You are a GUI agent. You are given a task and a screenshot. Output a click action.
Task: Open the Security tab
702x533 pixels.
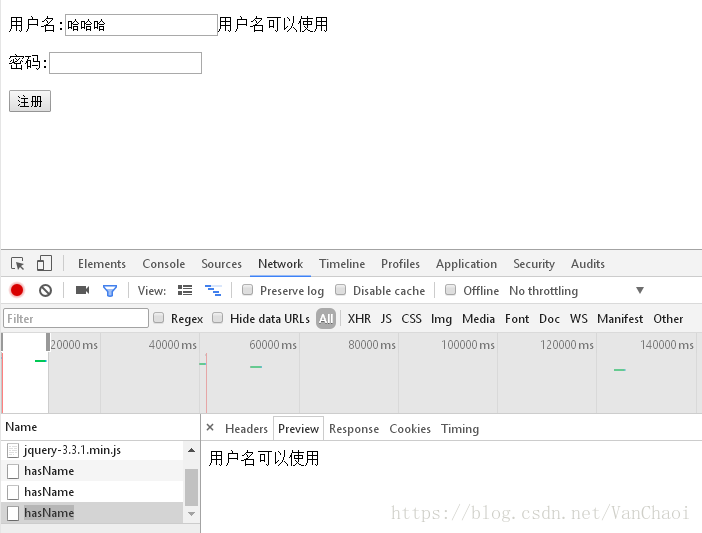(534, 264)
